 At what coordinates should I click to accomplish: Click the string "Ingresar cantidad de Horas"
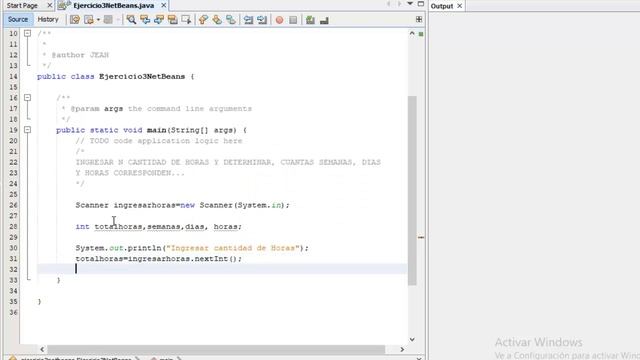click(x=233, y=248)
